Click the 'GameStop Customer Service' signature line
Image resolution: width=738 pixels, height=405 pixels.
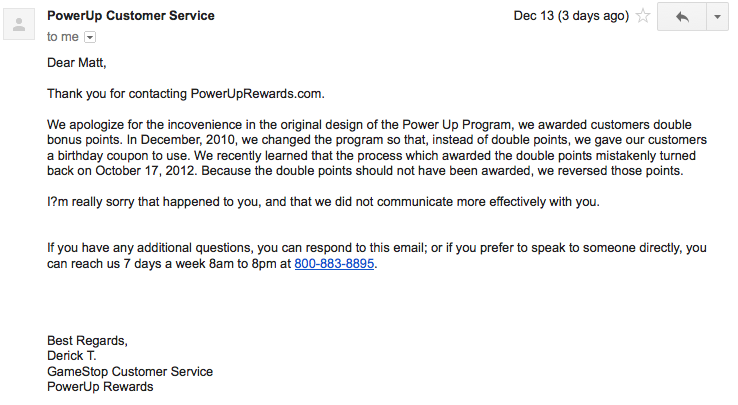pos(130,372)
